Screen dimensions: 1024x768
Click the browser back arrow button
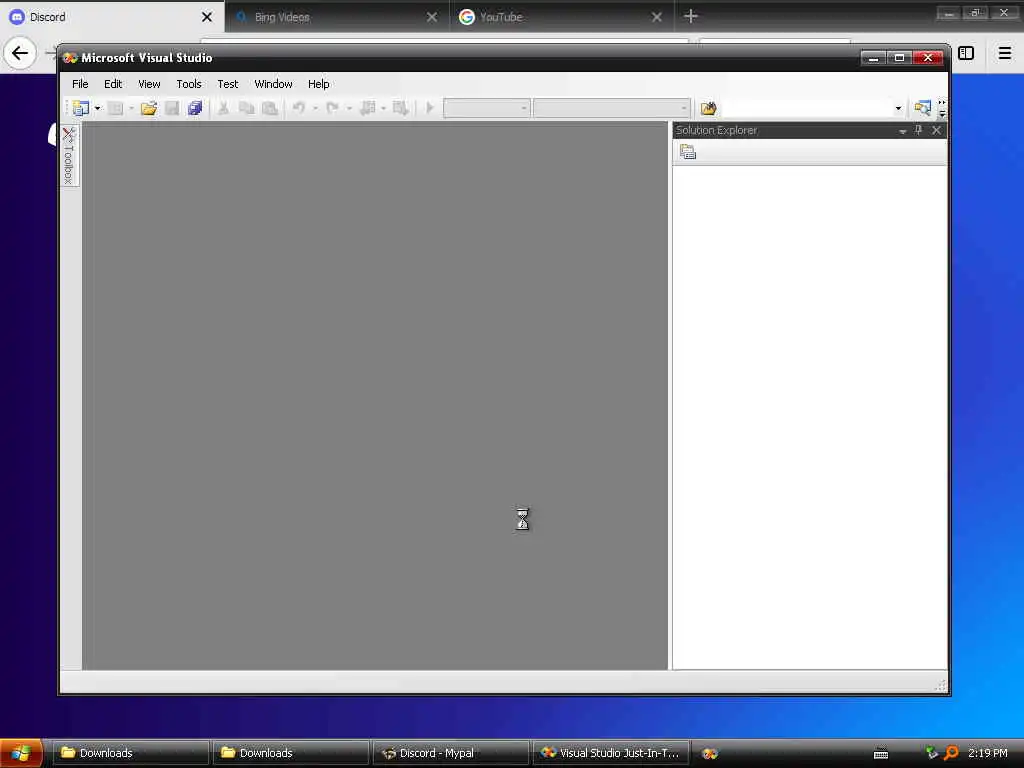pos(20,53)
